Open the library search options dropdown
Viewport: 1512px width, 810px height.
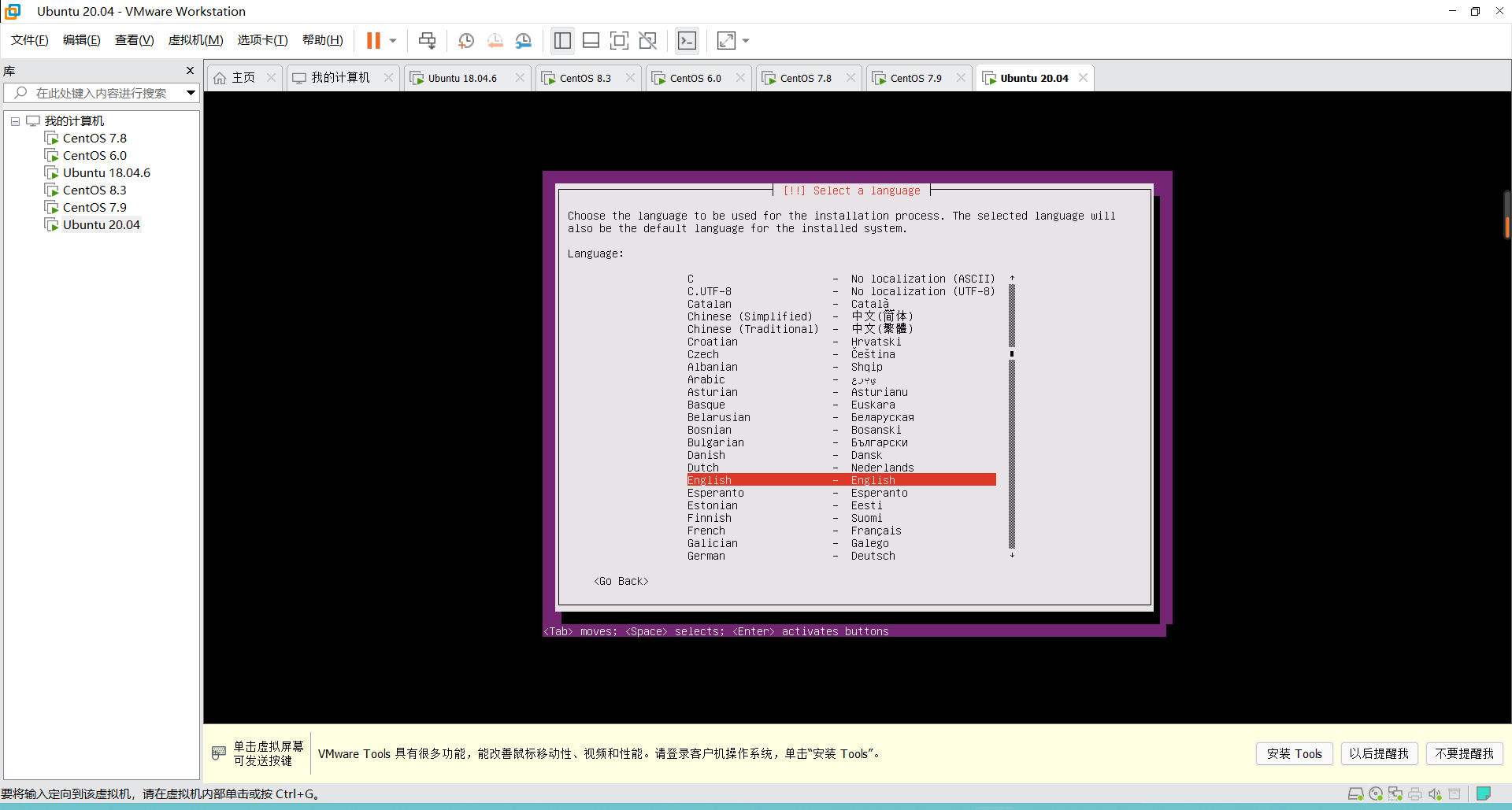191,93
